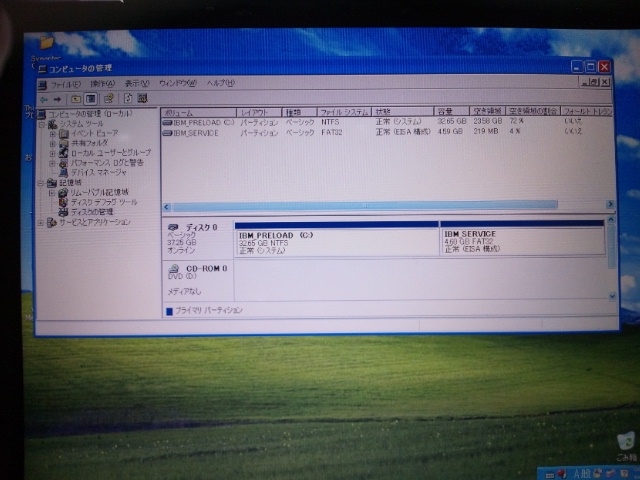Expand the 共有フォルダ node
This screenshot has height=480, width=640.
point(52,144)
